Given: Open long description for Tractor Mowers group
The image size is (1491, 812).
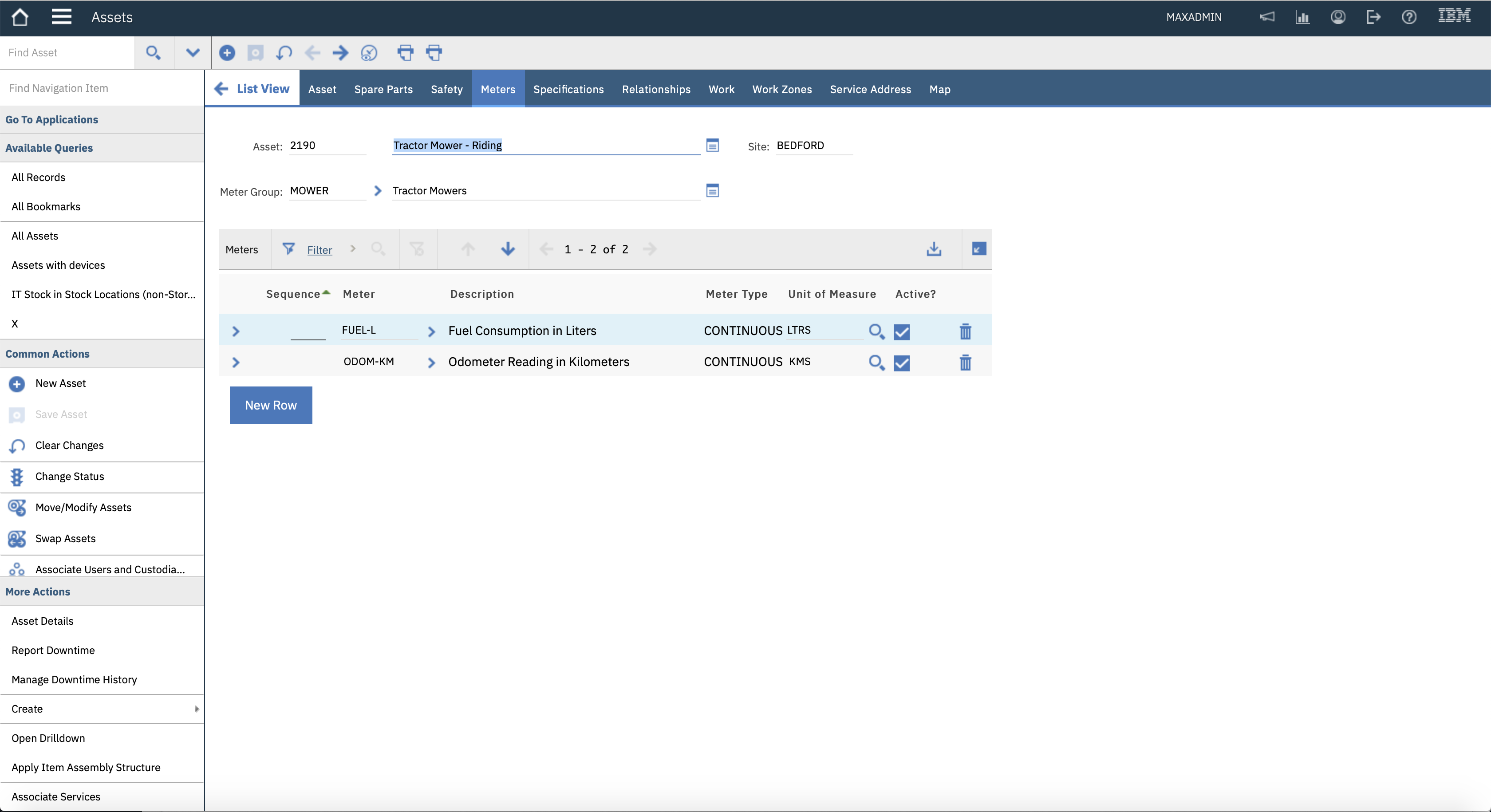Looking at the screenshot, I should pyautogui.click(x=713, y=190).
